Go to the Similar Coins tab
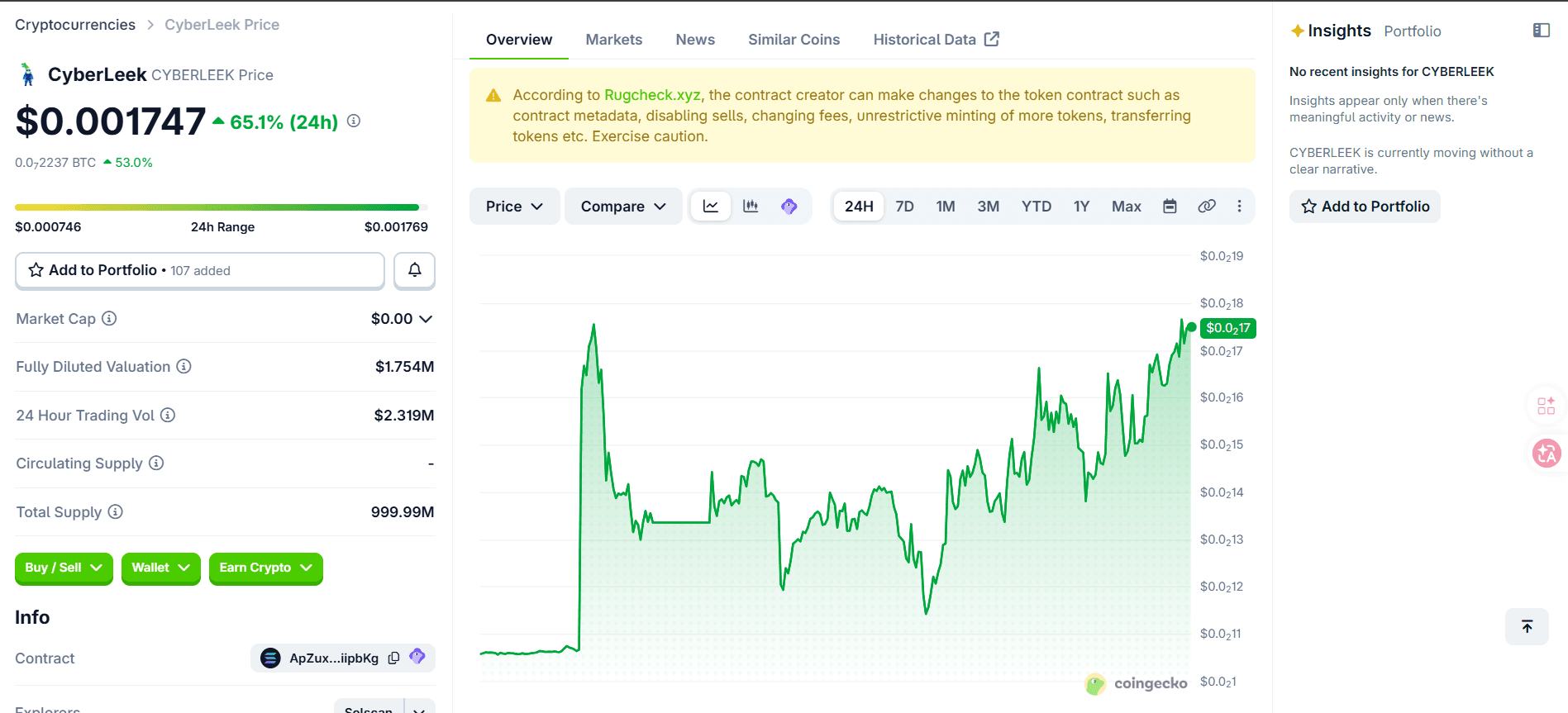Viewport: 1568px width, 713px height. point(794,39)
